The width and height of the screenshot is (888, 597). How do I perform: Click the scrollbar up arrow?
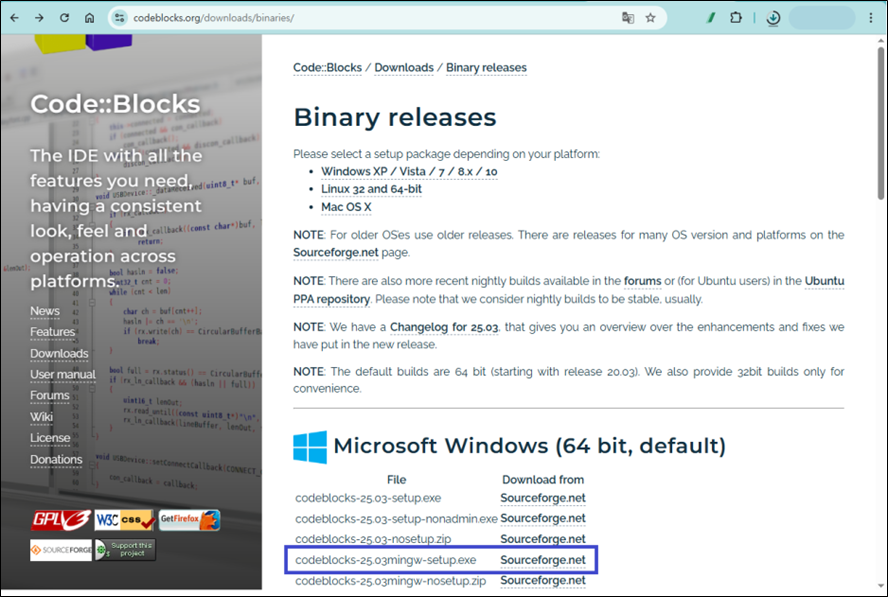[881, 40]
